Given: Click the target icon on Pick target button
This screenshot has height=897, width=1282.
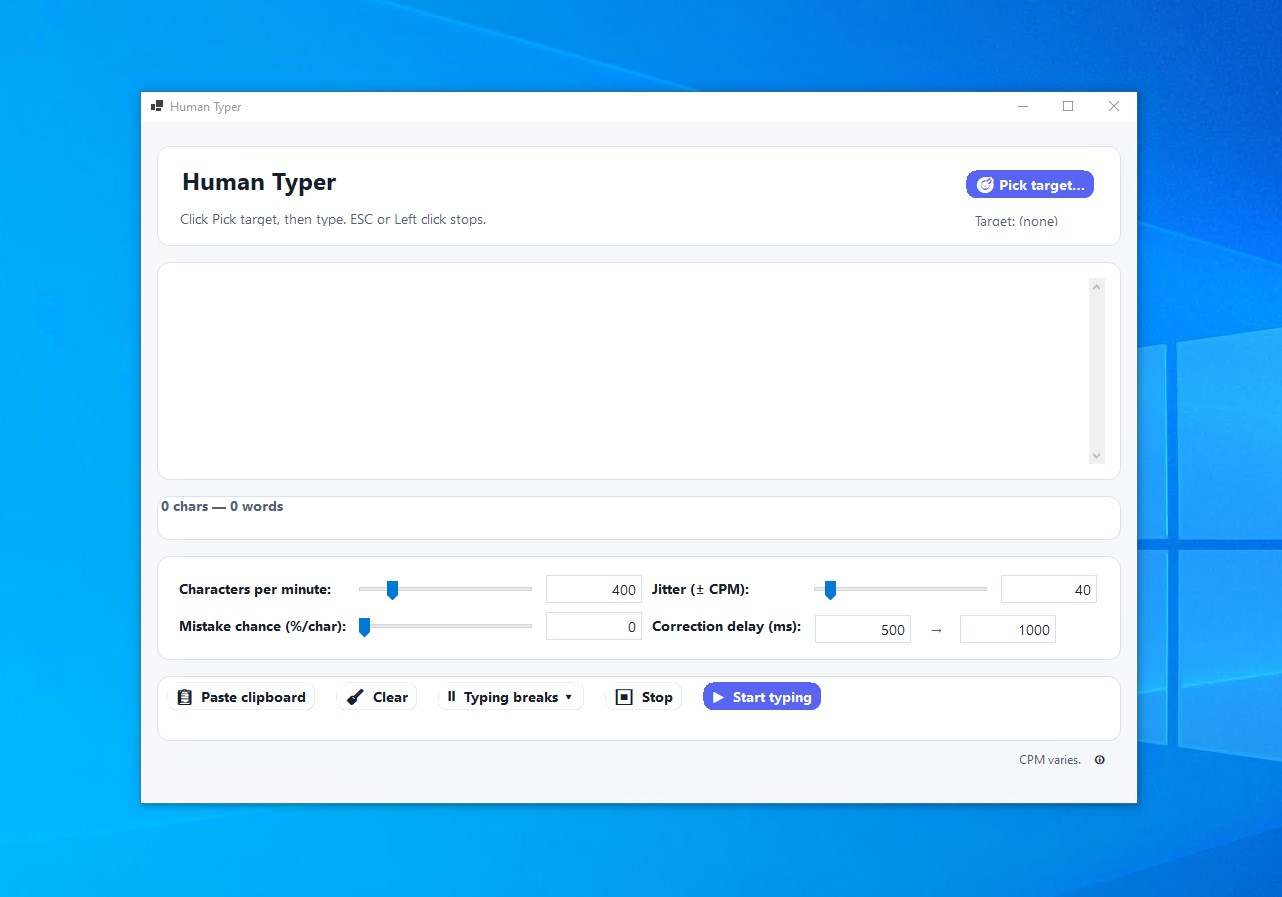Looking at the screenshot, I should [x=985, y=184].
